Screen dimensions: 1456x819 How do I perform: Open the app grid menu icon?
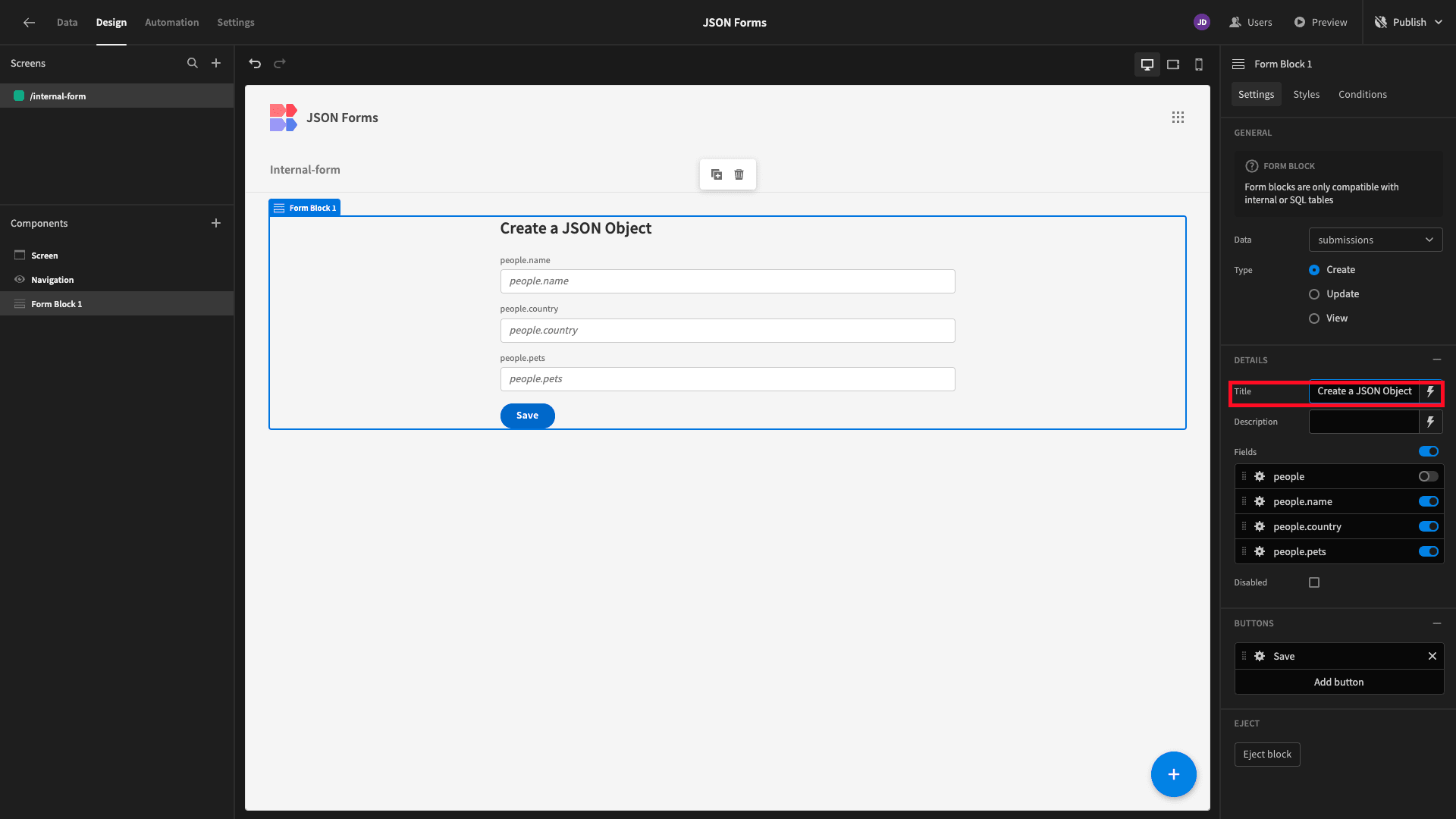coord(1178,118)
